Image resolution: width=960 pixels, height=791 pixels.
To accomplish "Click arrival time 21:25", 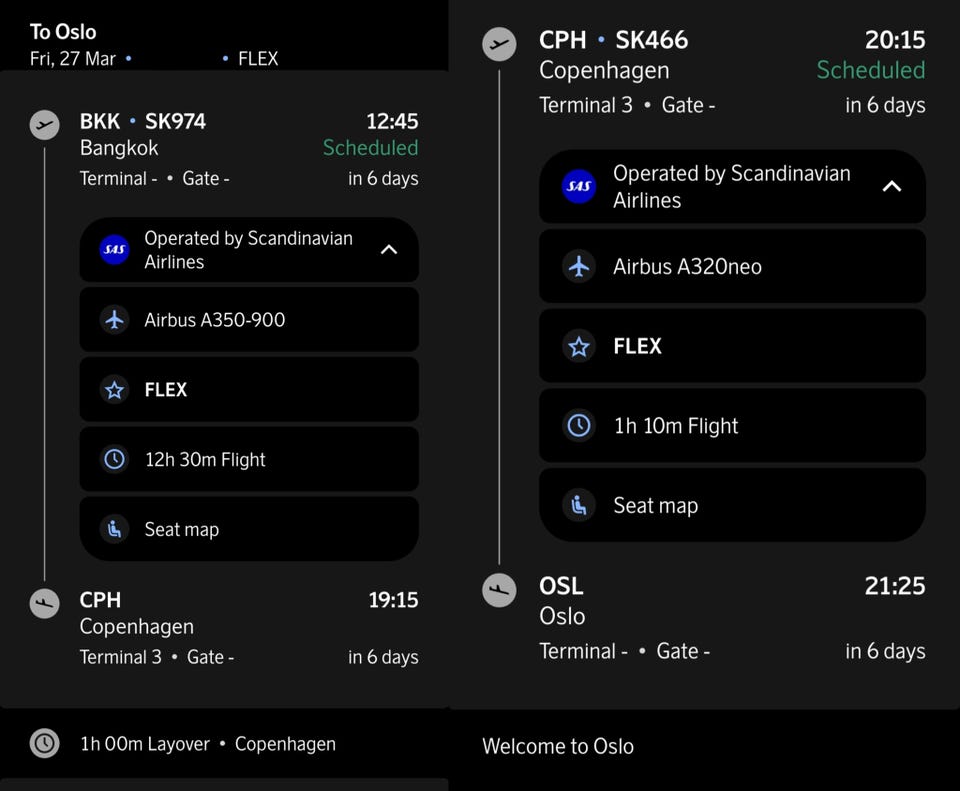I will coord(894,586).
